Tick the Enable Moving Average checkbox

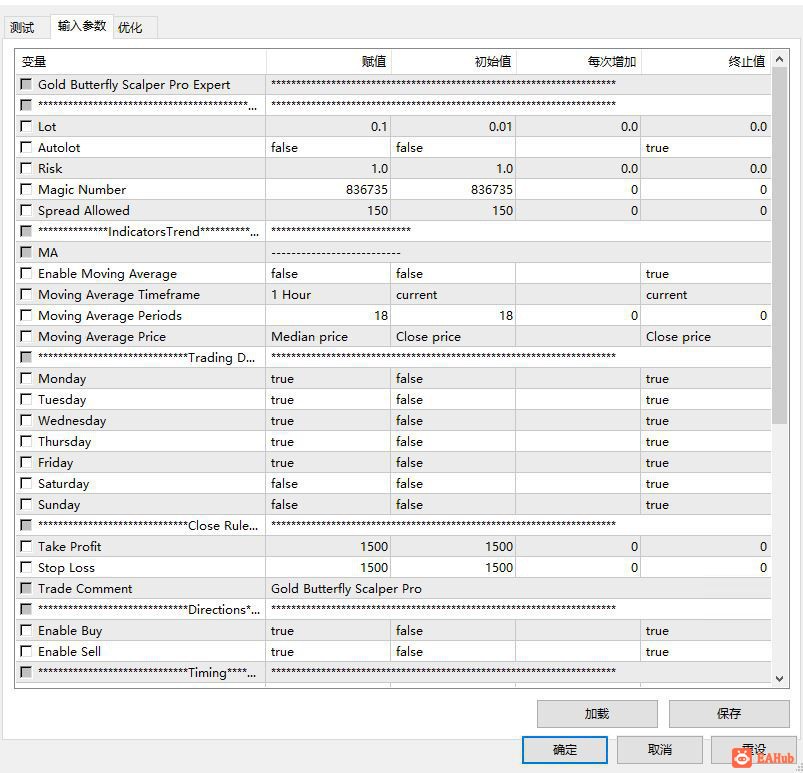(26, 273)
